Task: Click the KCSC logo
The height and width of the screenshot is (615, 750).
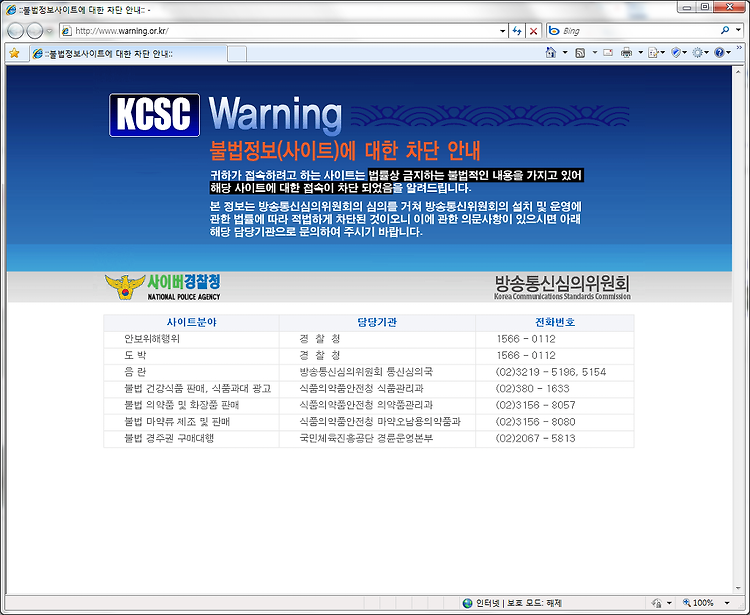Action: tap(154, 115)
